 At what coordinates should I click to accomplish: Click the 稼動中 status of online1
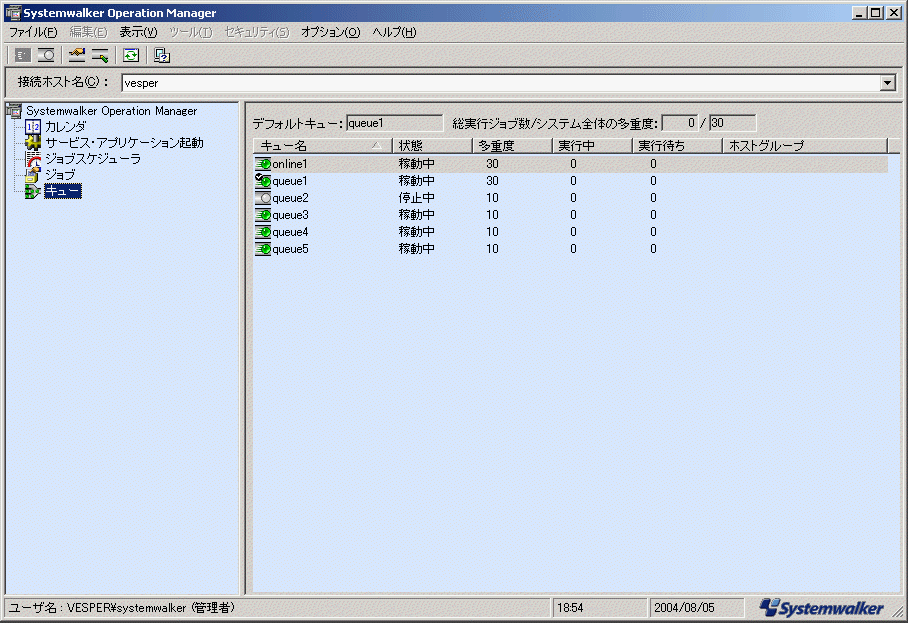(x=416, y=164)
